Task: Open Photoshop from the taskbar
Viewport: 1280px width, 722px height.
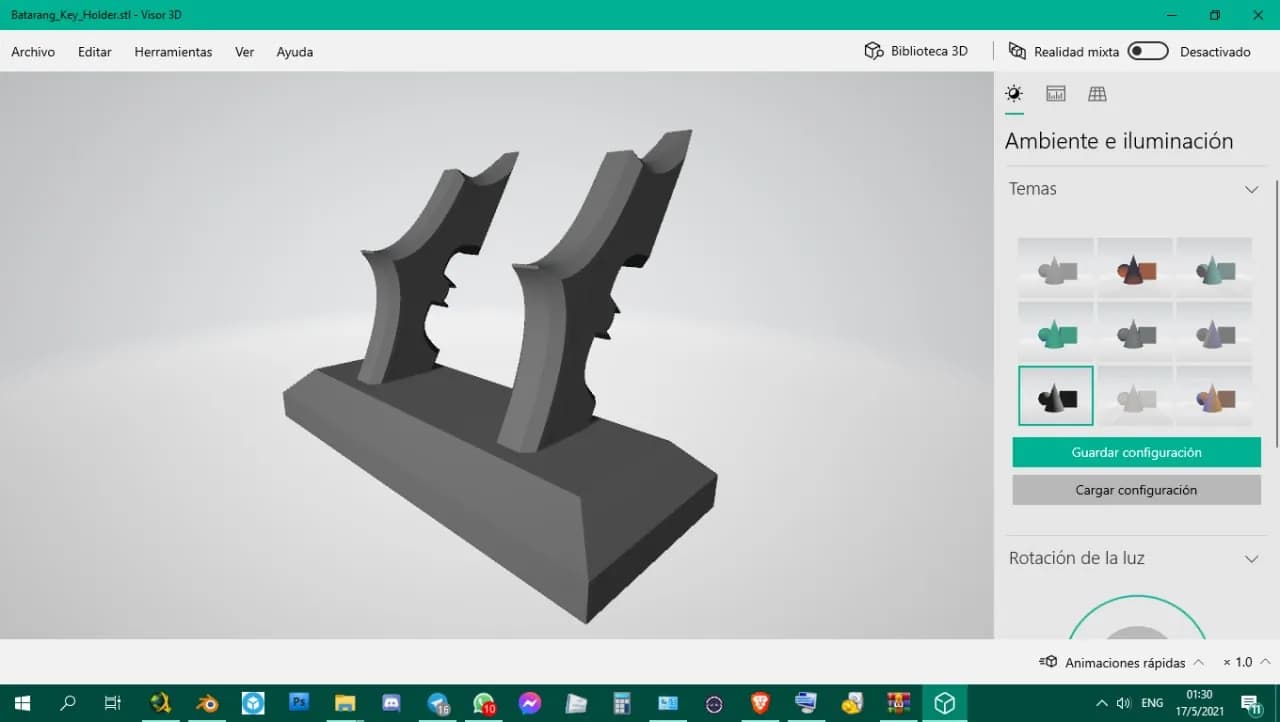Action: coord(299,703)
